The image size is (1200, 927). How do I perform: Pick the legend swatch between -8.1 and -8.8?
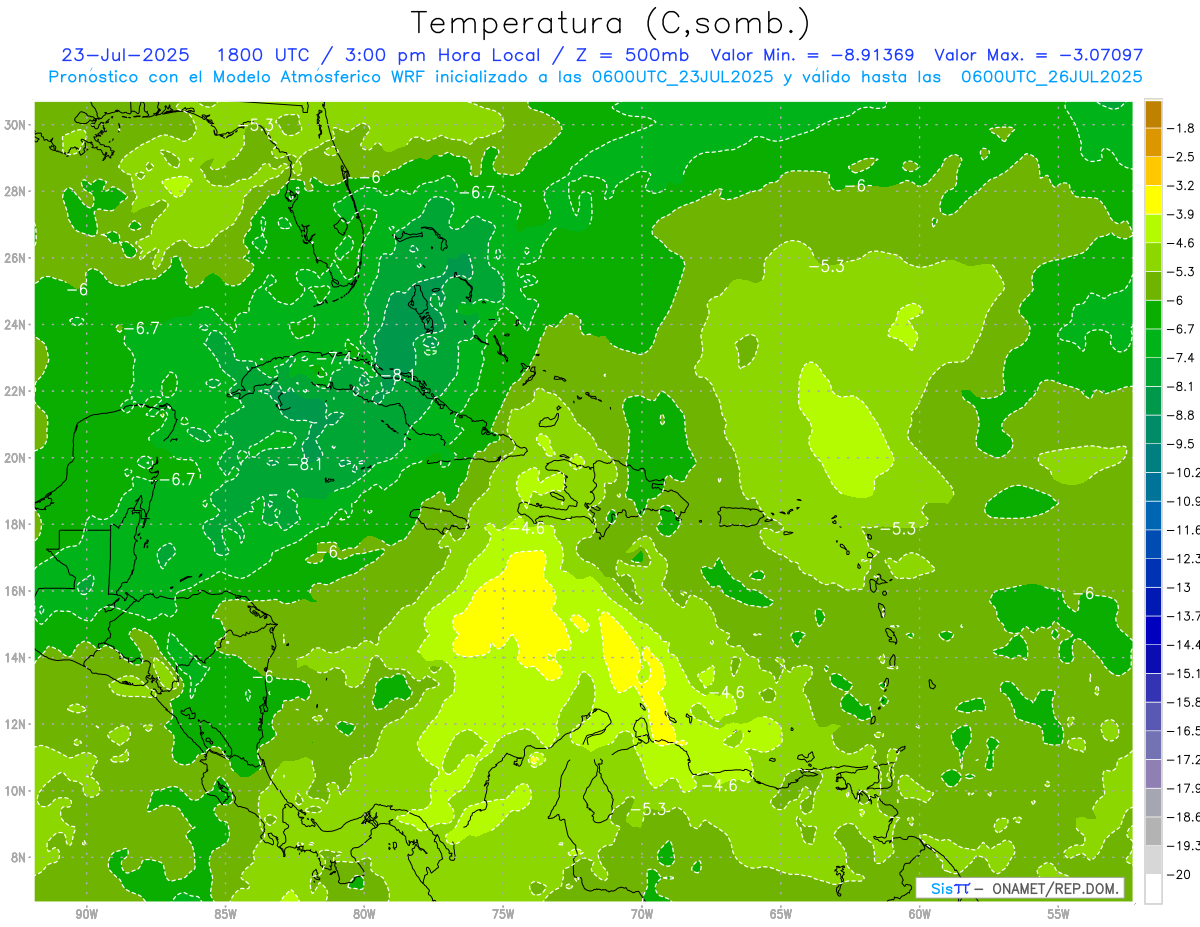coord(1153,400)
